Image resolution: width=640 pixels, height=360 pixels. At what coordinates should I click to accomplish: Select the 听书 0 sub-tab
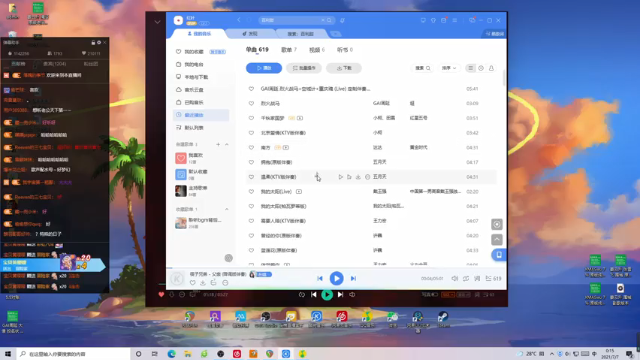344,50
